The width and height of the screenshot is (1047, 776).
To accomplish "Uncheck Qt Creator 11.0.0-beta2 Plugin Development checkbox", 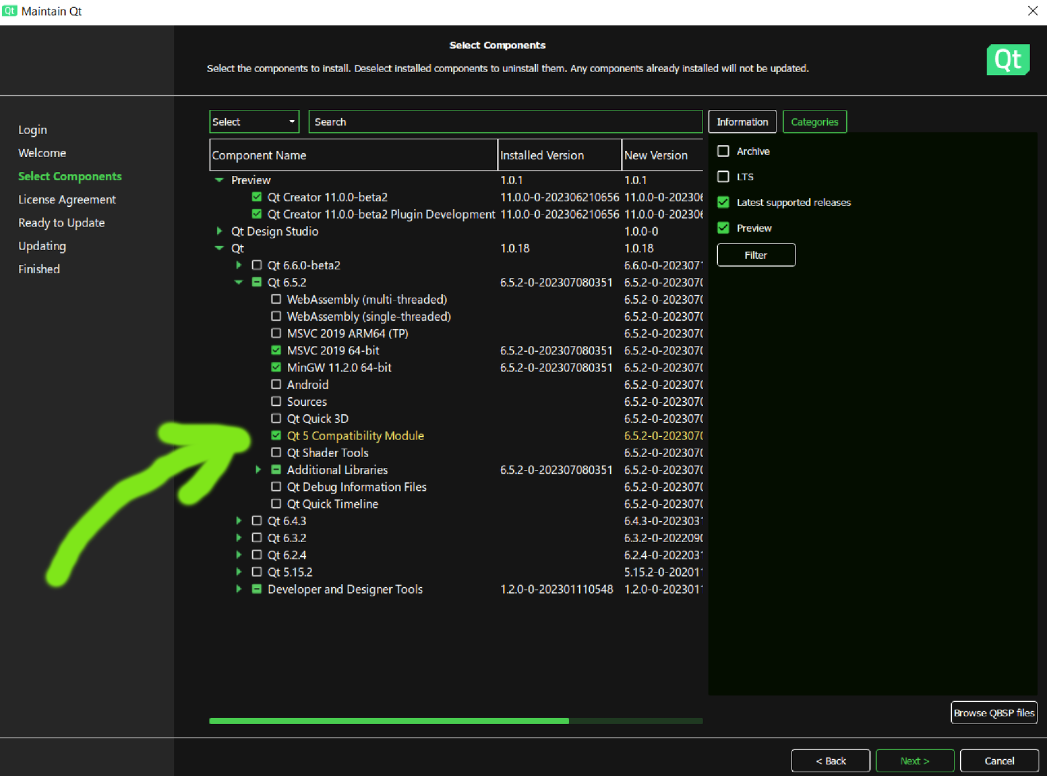I will [x=256, y=214].
